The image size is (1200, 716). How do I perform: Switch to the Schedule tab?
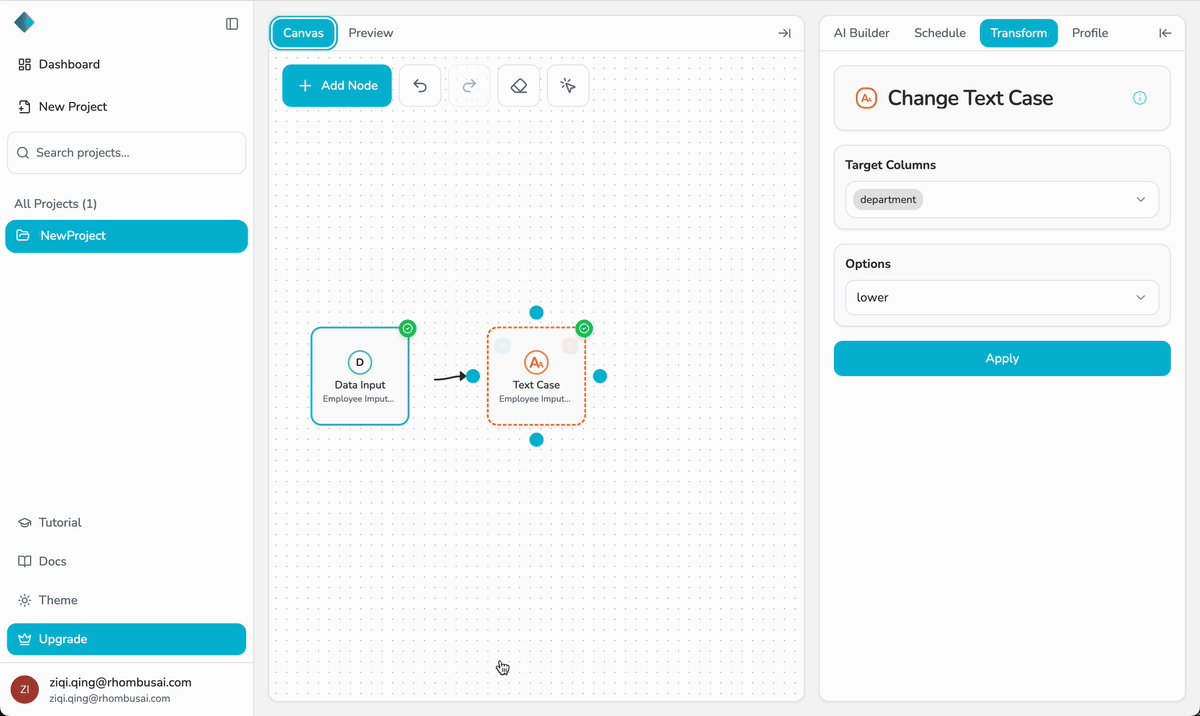939,33
